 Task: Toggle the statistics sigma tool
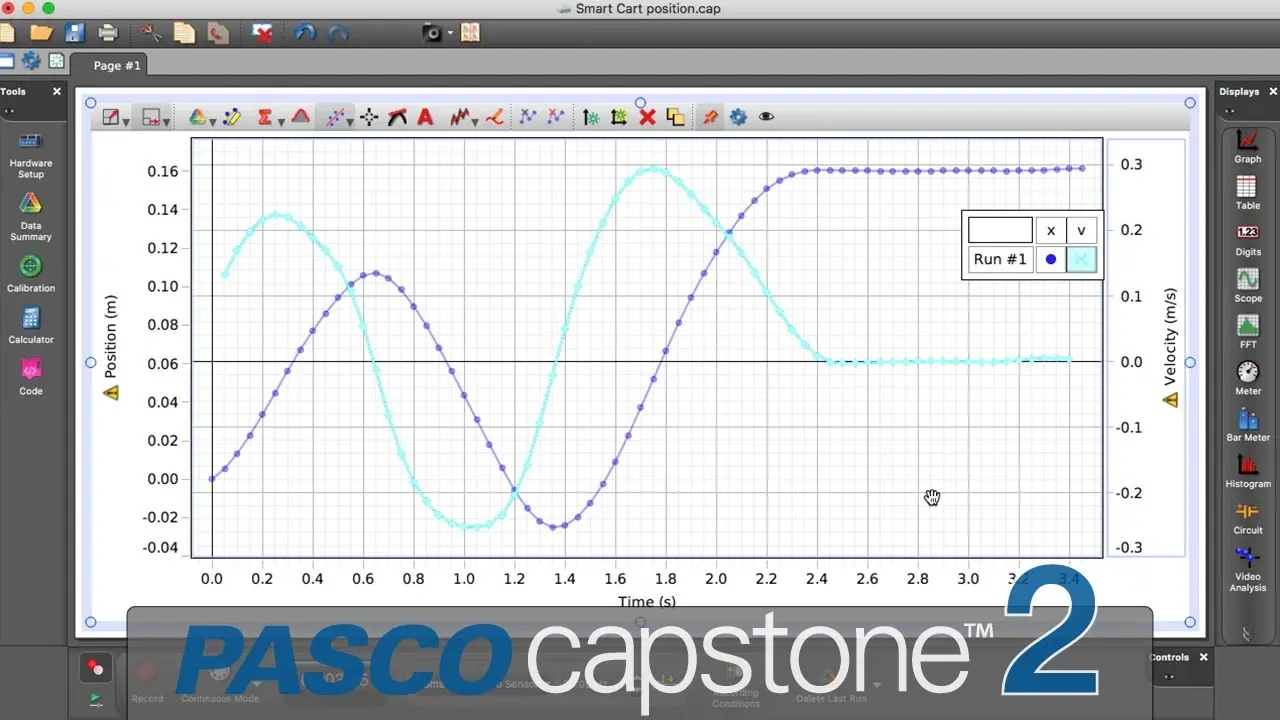click(264, 117)
